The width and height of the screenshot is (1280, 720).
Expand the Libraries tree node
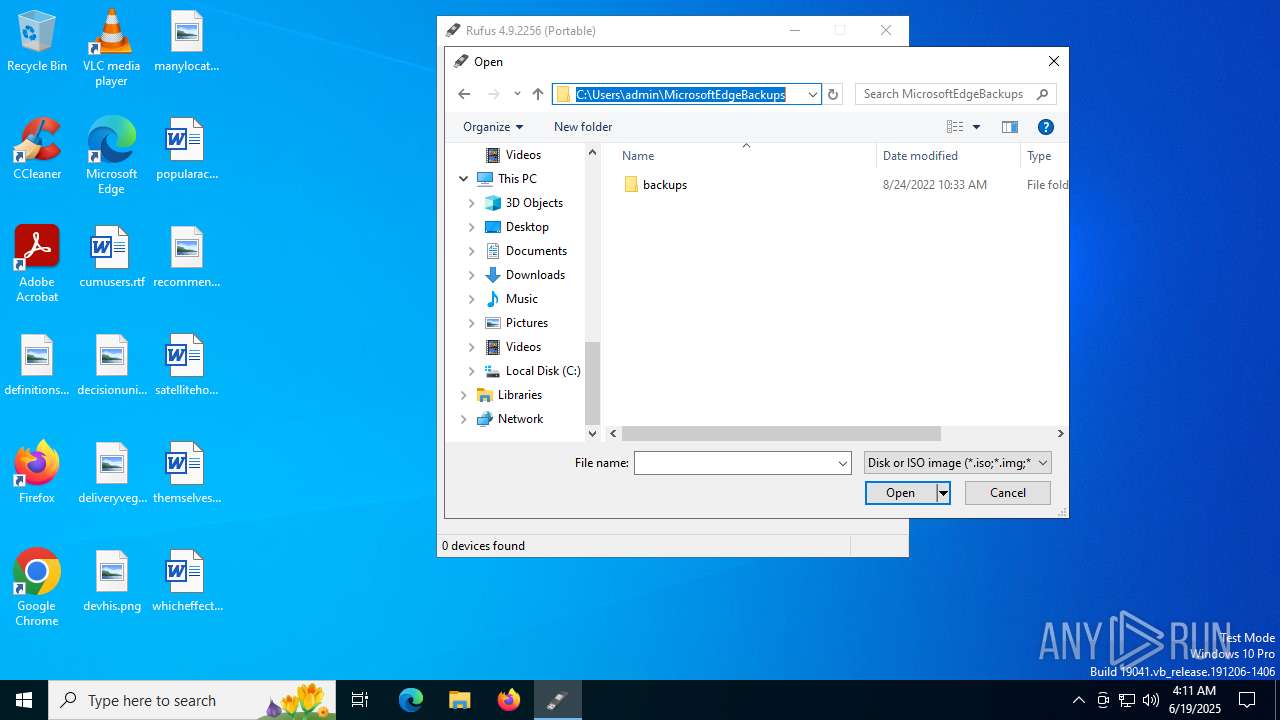click(464, 395)
